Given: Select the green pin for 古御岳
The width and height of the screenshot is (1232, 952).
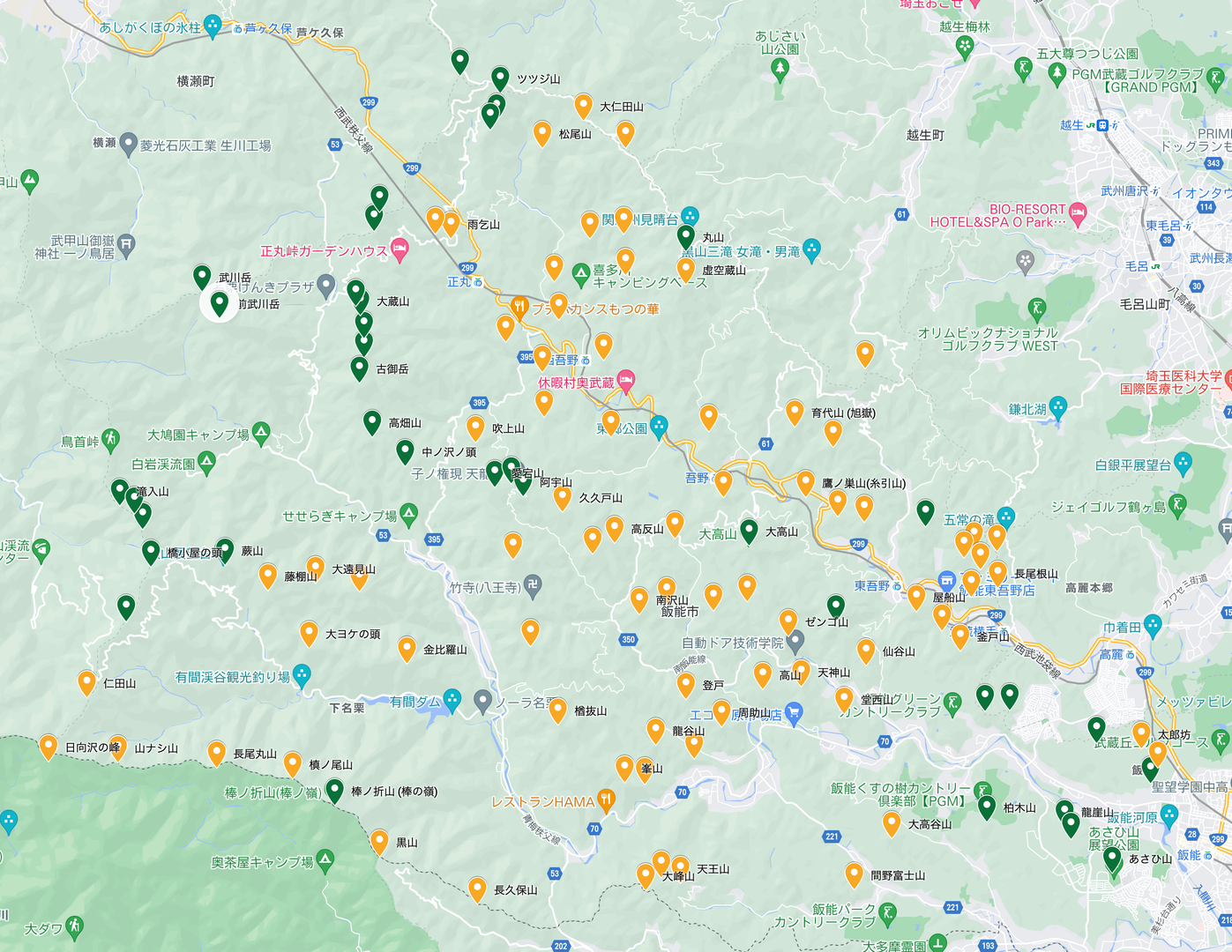Looking at the screenshot, I should pos(359,368).
